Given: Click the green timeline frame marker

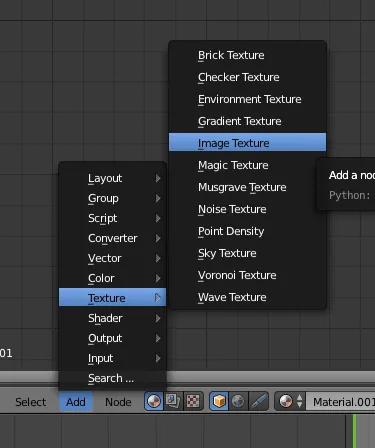Looking at the screenshot, I should (354, 431).
